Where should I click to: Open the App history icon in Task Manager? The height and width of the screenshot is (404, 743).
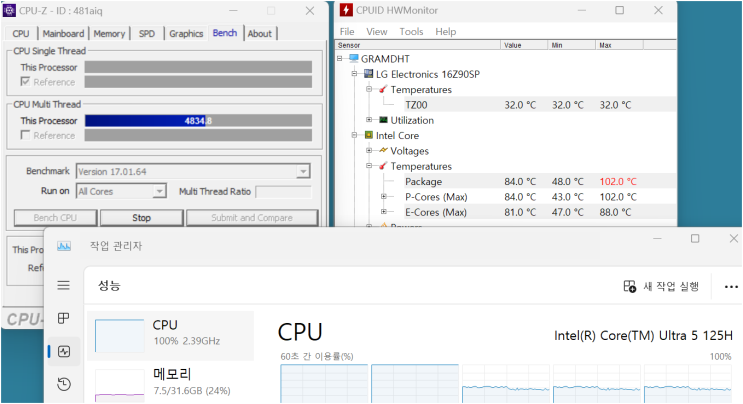[x=63, y=384]
